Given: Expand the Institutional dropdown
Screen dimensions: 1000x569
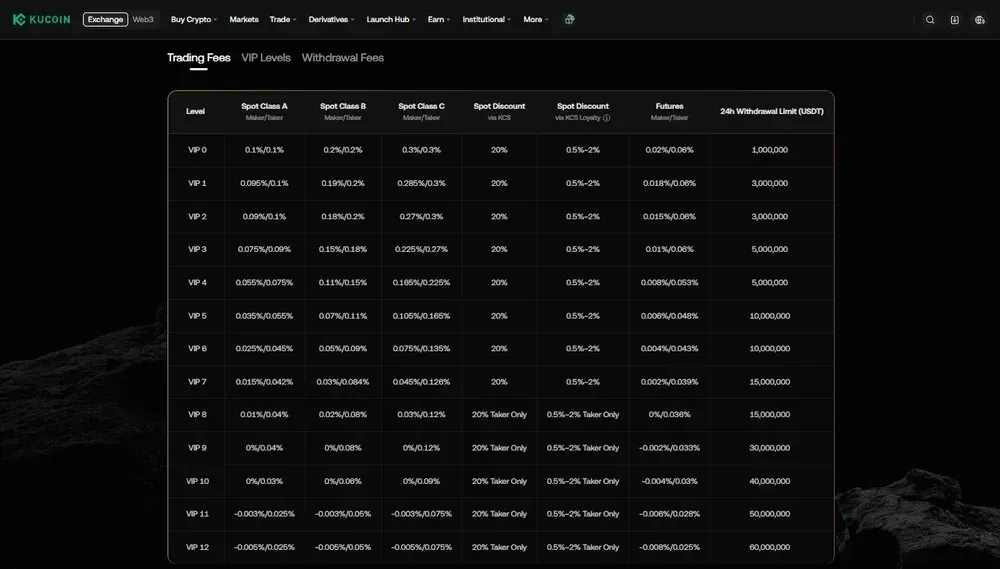Looking at the screenshot, I should [487, 20].
